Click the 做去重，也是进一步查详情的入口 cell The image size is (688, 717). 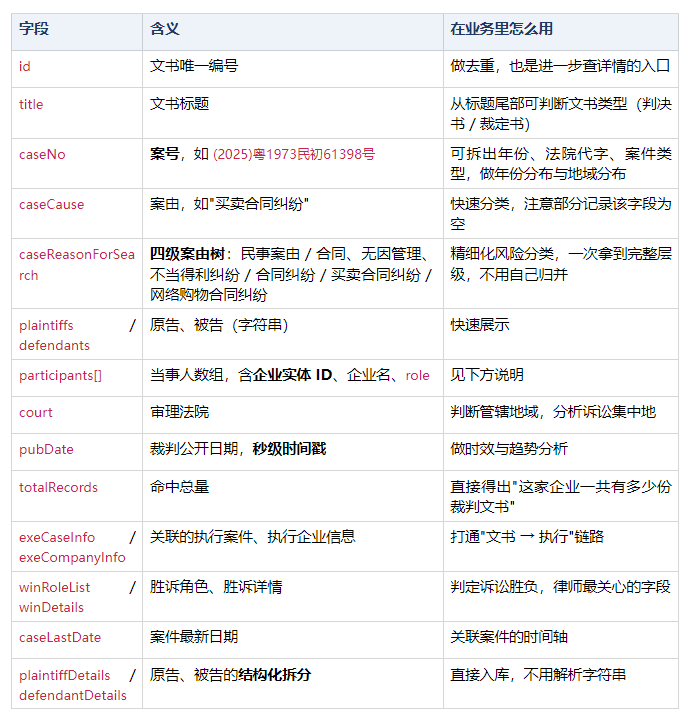(x=560, y=67)
